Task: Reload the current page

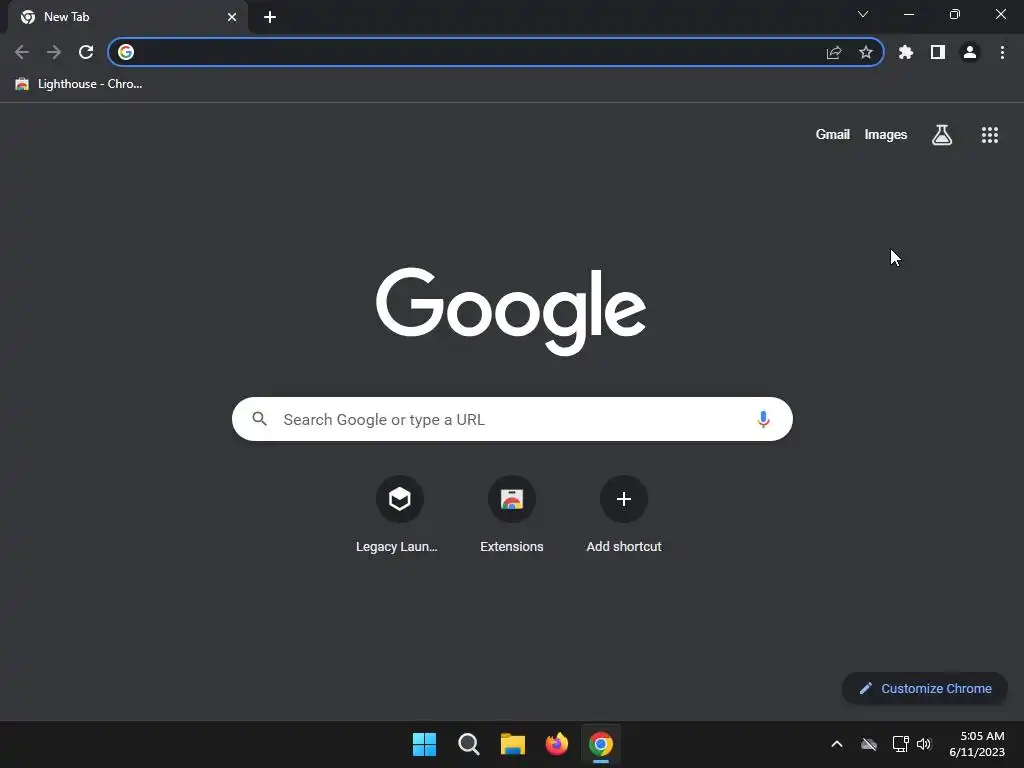Action: click(x=86, y=52)
